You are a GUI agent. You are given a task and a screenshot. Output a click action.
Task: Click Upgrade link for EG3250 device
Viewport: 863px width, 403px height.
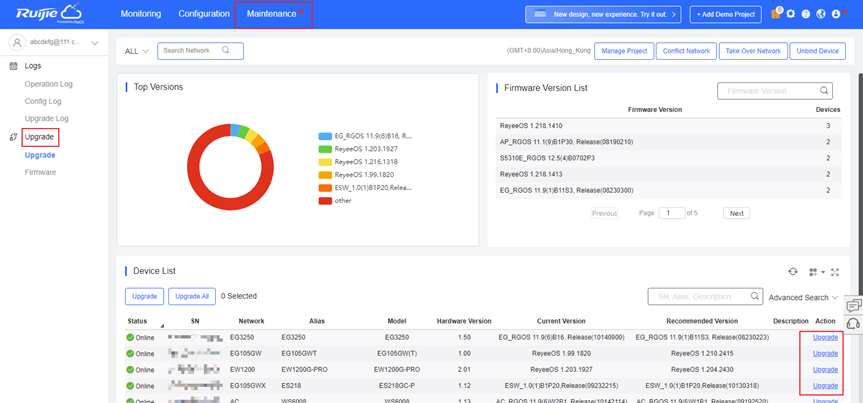pos(825,338)
